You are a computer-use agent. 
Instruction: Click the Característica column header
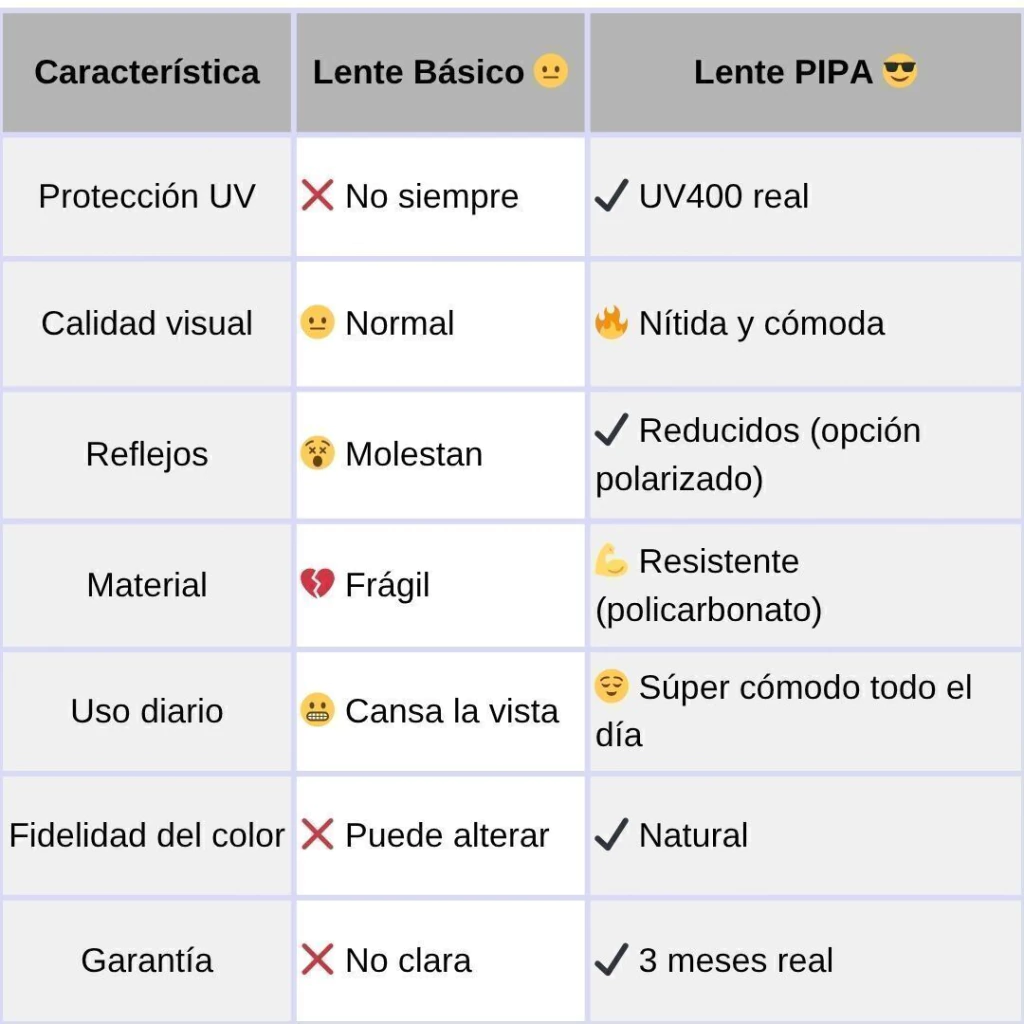pos(147,72)
